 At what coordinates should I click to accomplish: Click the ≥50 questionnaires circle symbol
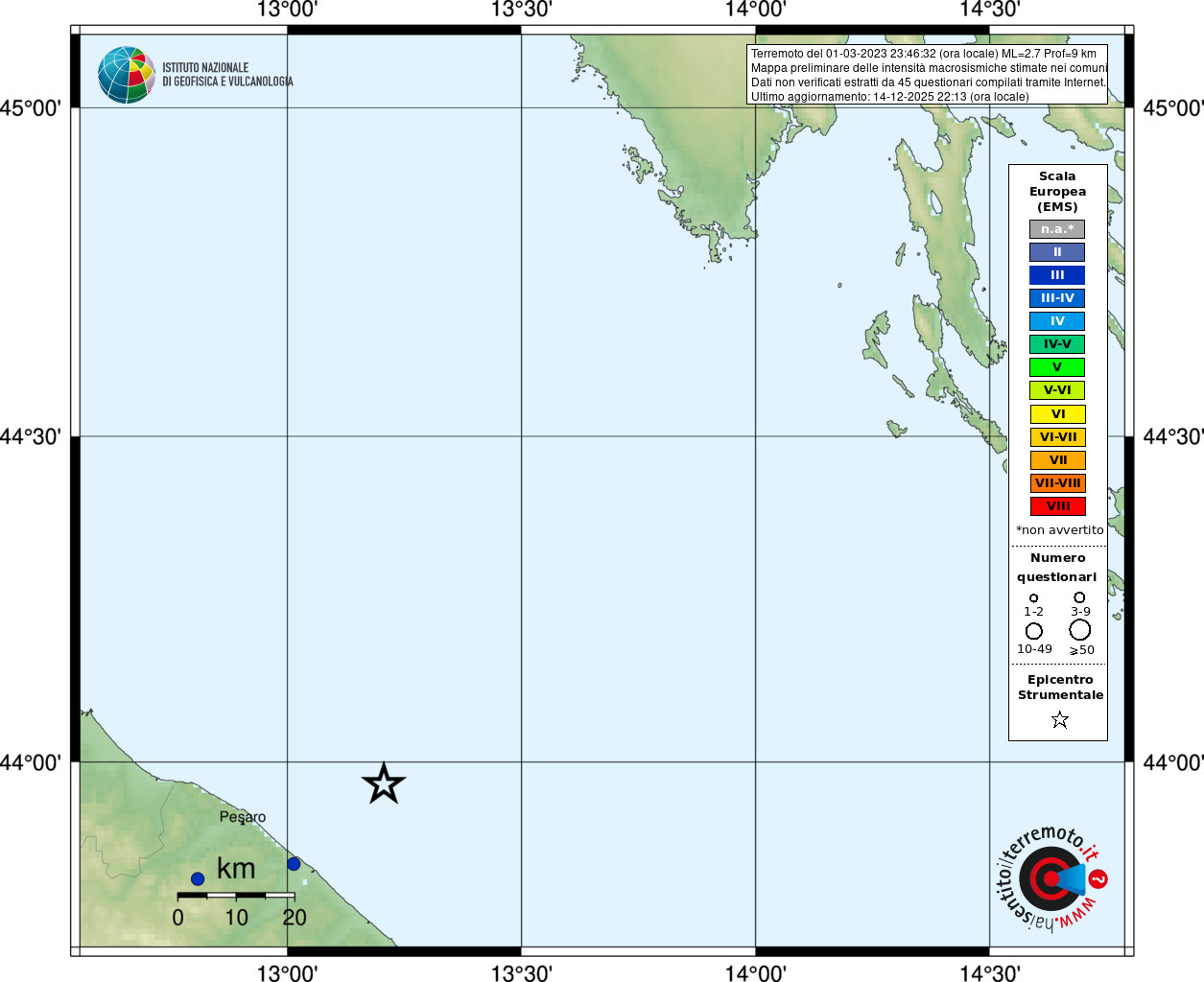[x=1080, y=630]
